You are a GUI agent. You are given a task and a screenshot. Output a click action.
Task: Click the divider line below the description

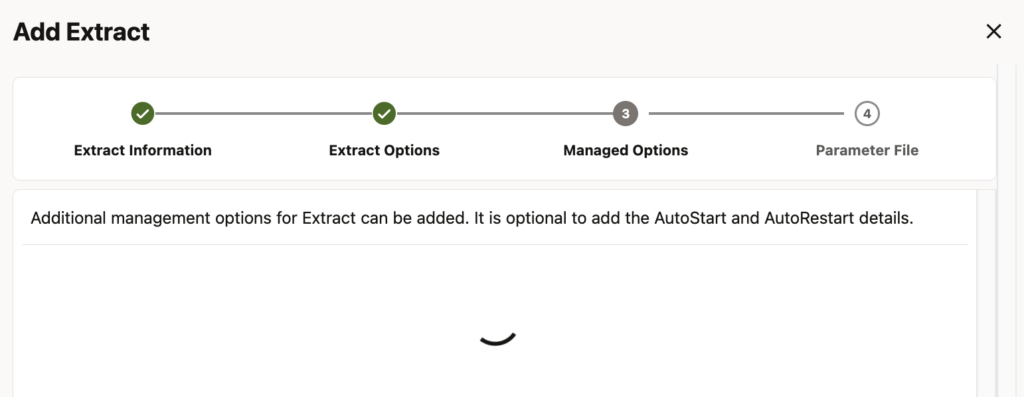click(x=494, y=245)
